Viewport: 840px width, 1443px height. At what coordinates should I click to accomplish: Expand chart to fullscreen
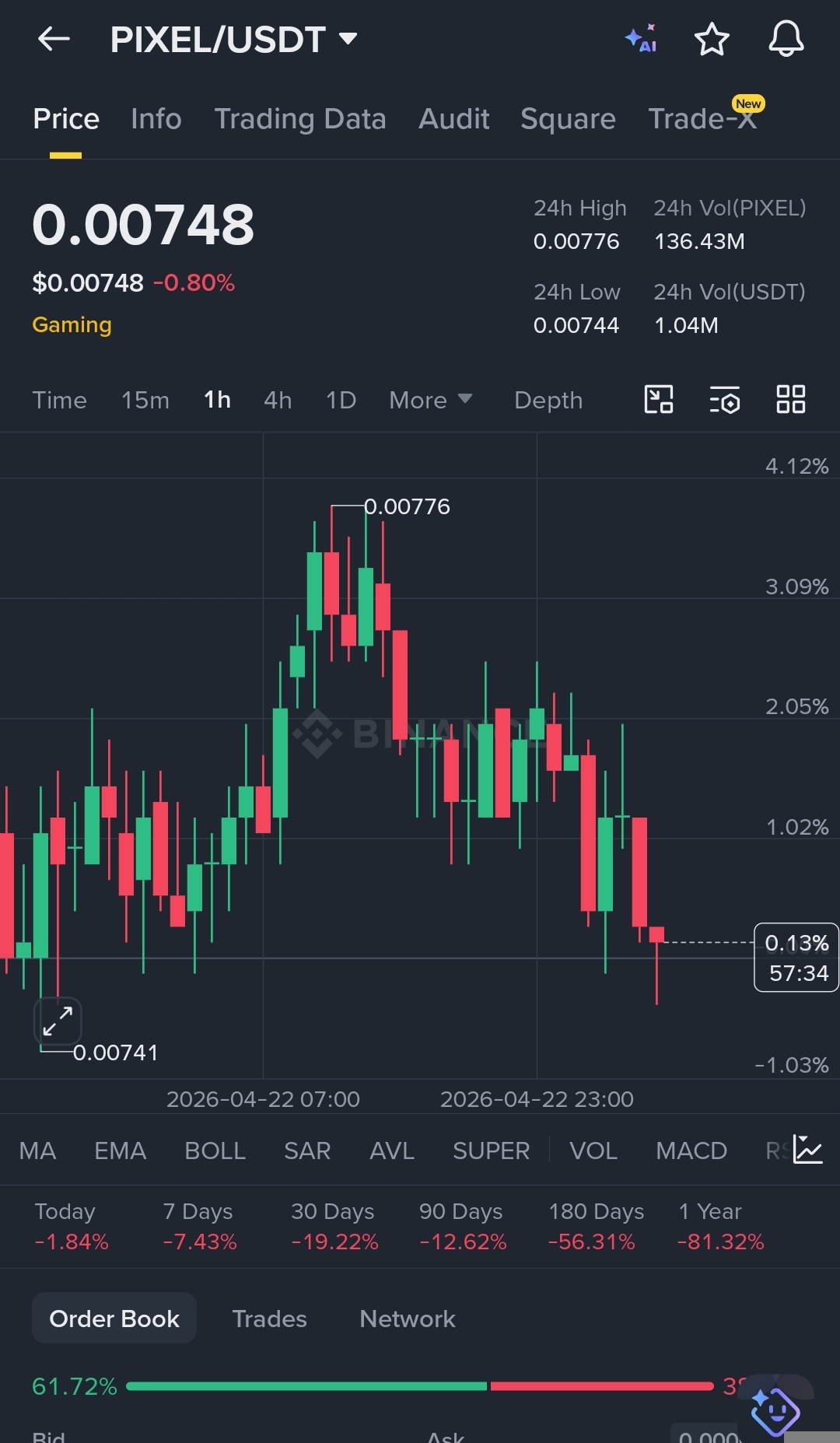(x=58, y=1021)
